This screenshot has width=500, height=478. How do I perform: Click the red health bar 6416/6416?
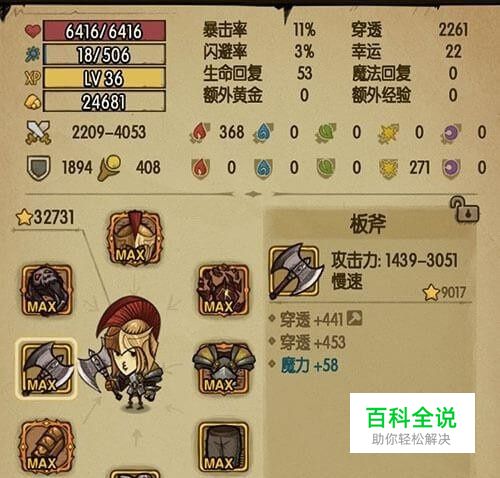coord(104,31)
